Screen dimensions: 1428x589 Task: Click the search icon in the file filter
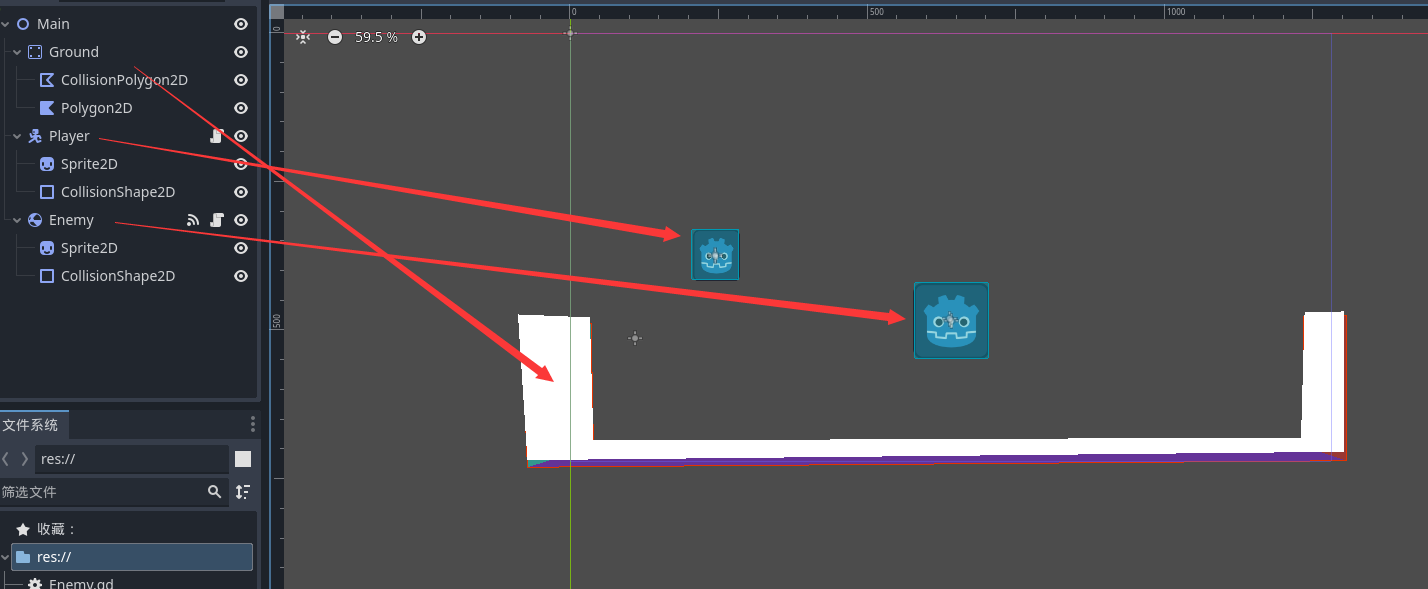(x=214, y=492)
